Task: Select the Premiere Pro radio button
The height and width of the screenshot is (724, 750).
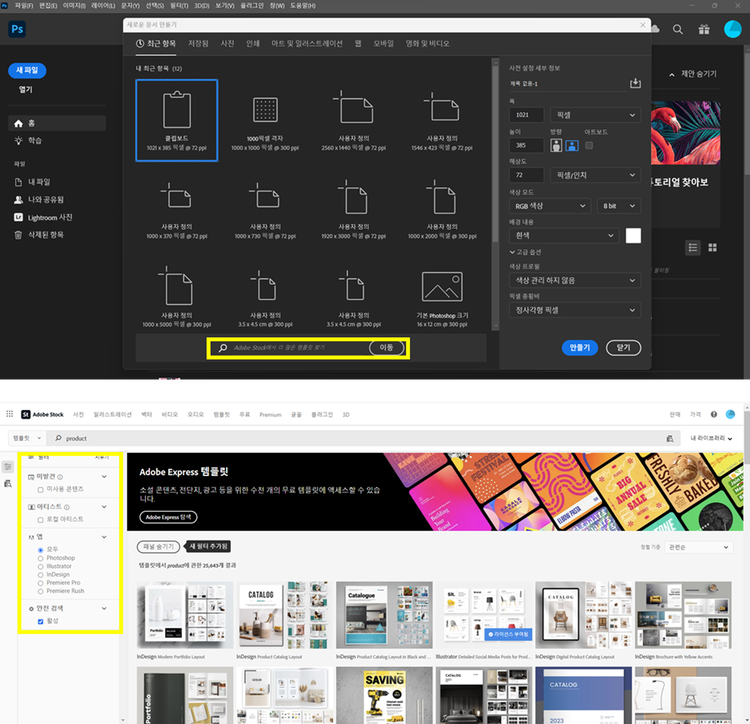Action: (x=40, y=583)
